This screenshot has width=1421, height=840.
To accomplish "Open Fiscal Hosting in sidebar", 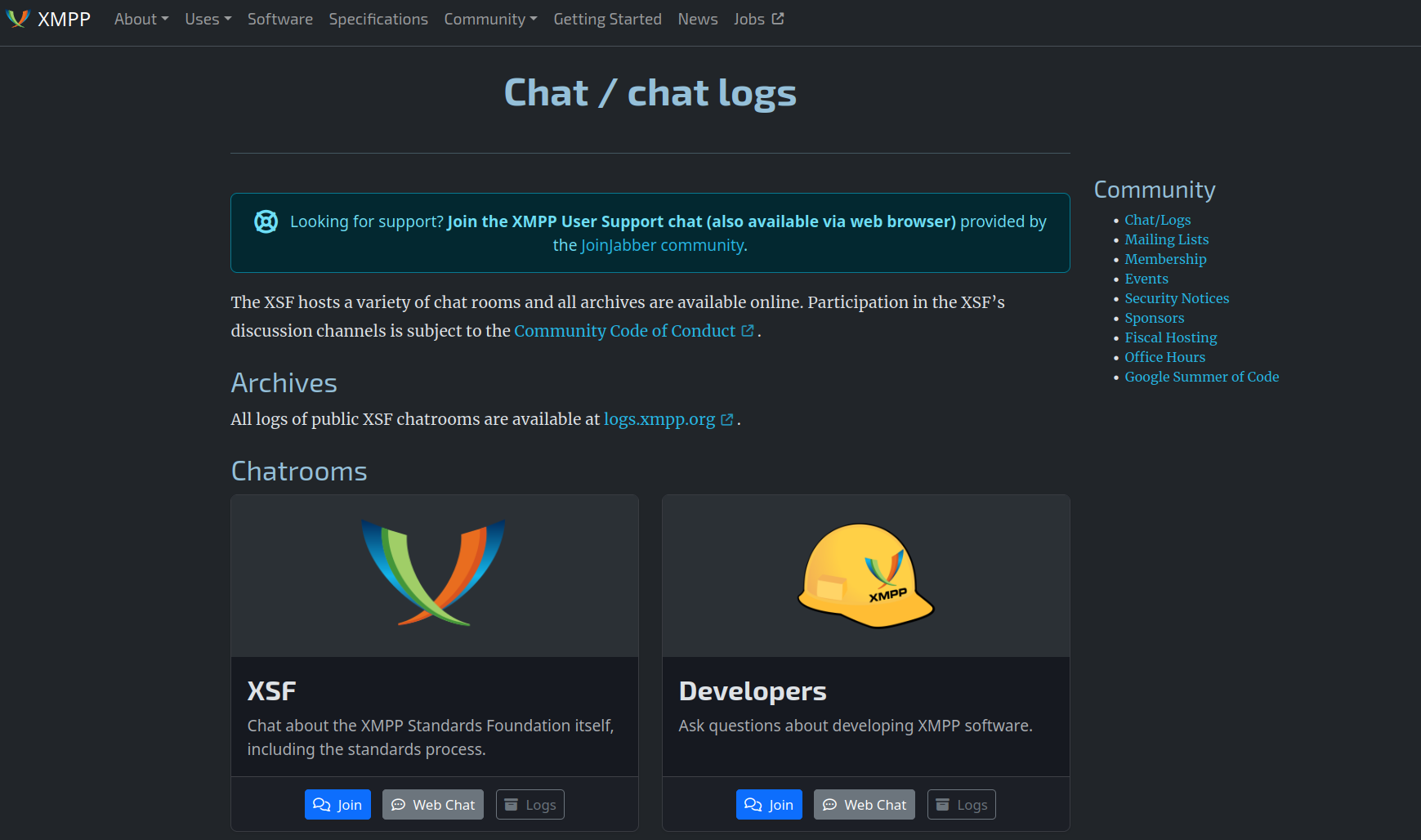I will point(1170,337).
